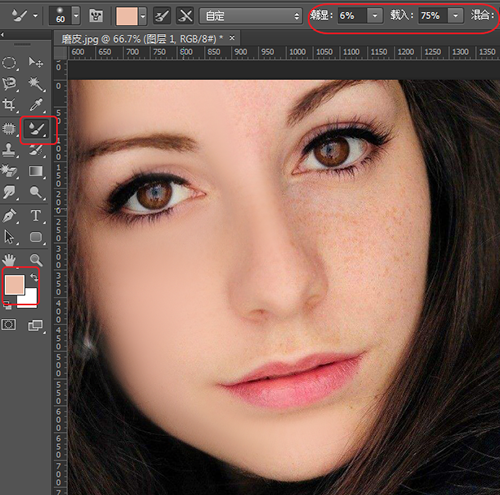Collapse the tools panel with the arrow

click(2, 35)
